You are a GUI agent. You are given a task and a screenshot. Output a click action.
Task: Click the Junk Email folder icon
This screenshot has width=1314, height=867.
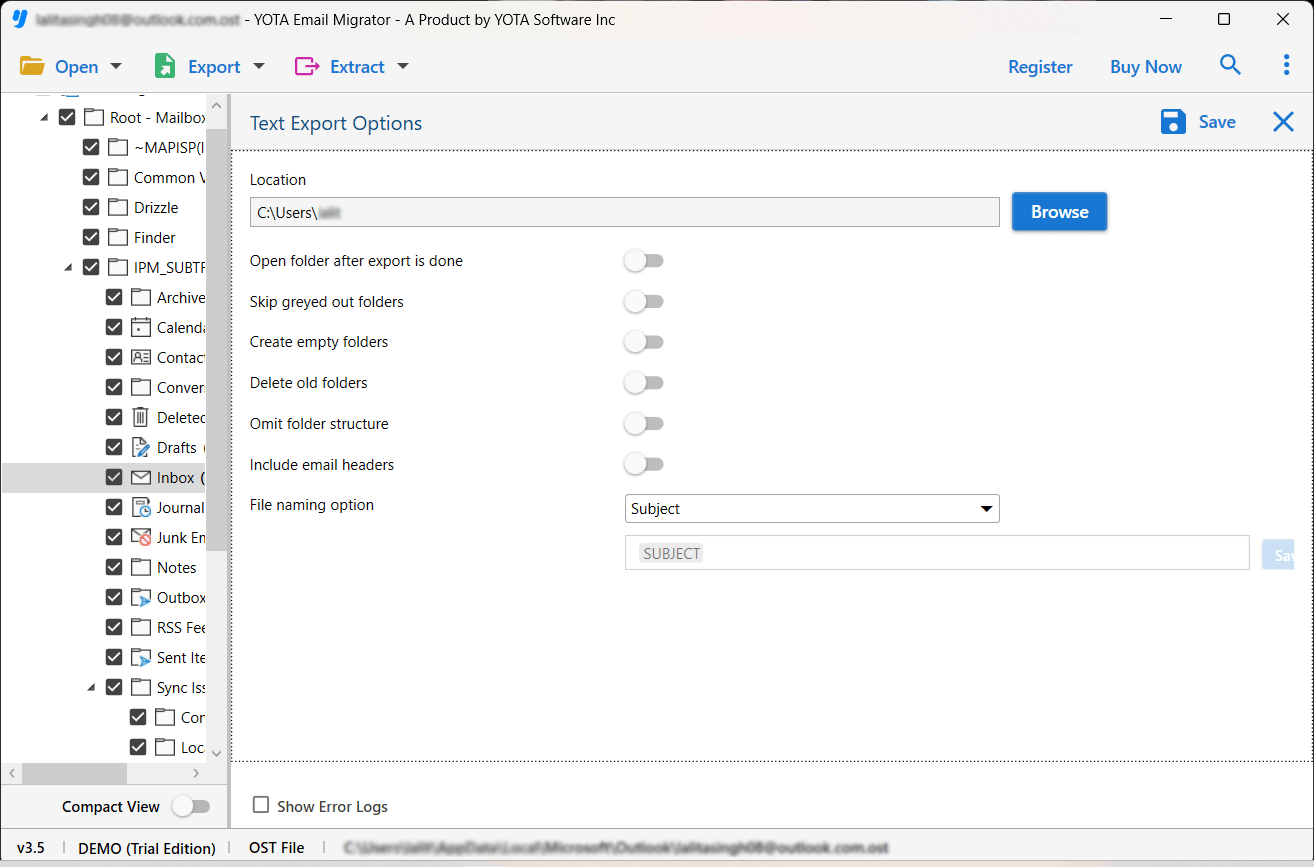(140, 537)
